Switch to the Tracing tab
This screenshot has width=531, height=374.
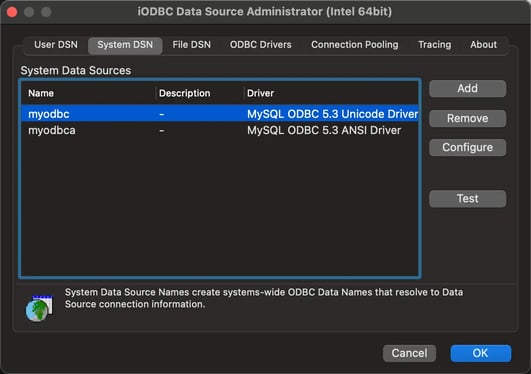[x=434, y=45]
